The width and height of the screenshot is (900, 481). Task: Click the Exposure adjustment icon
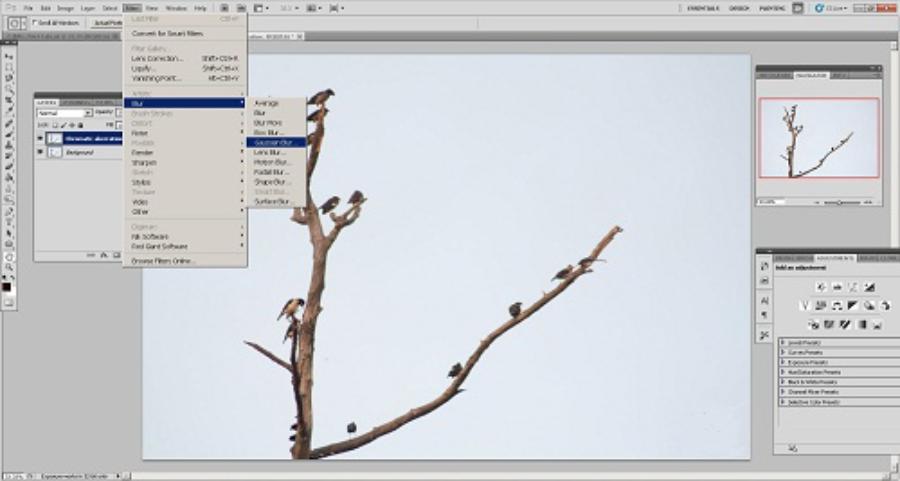tap(869, 287)
